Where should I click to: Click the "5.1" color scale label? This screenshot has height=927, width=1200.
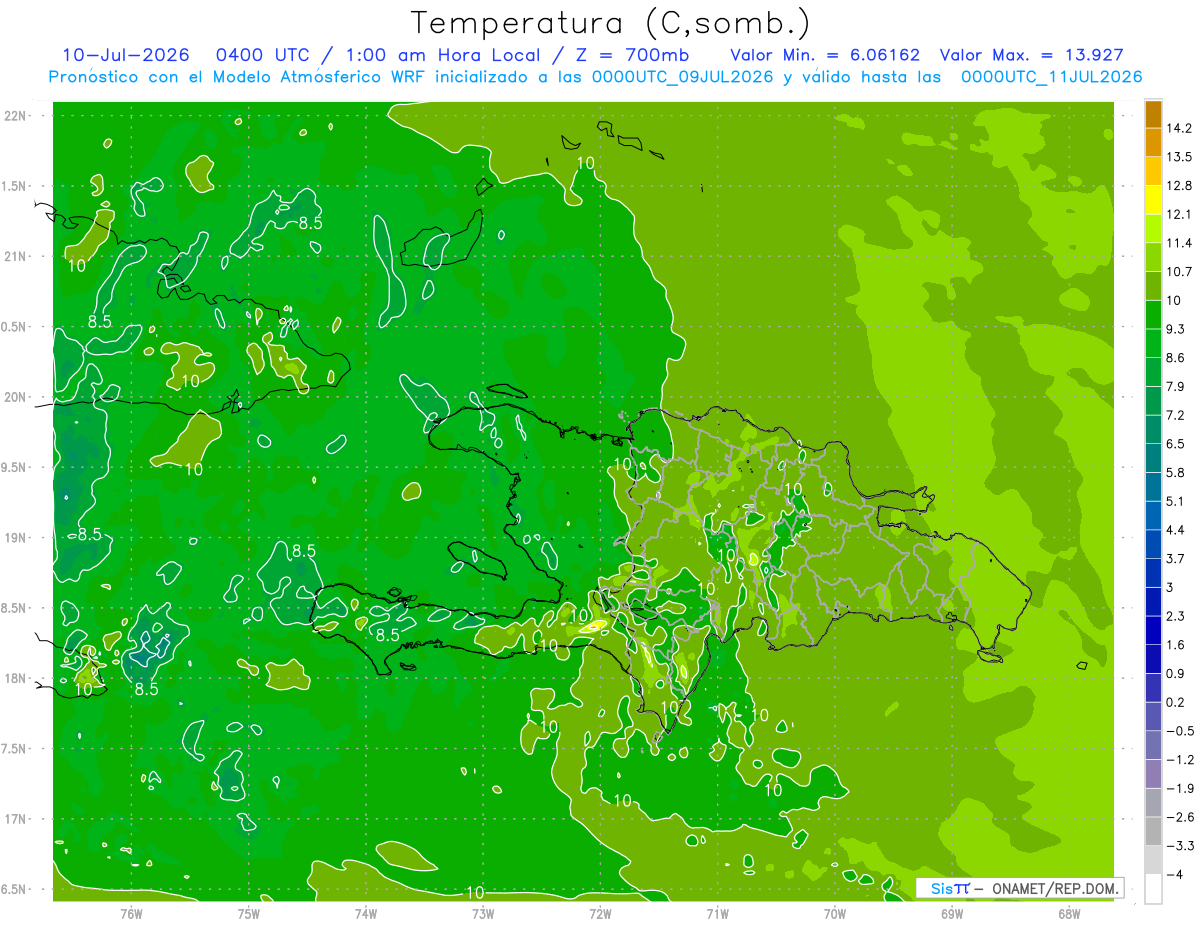click(x=1175, y=501)
